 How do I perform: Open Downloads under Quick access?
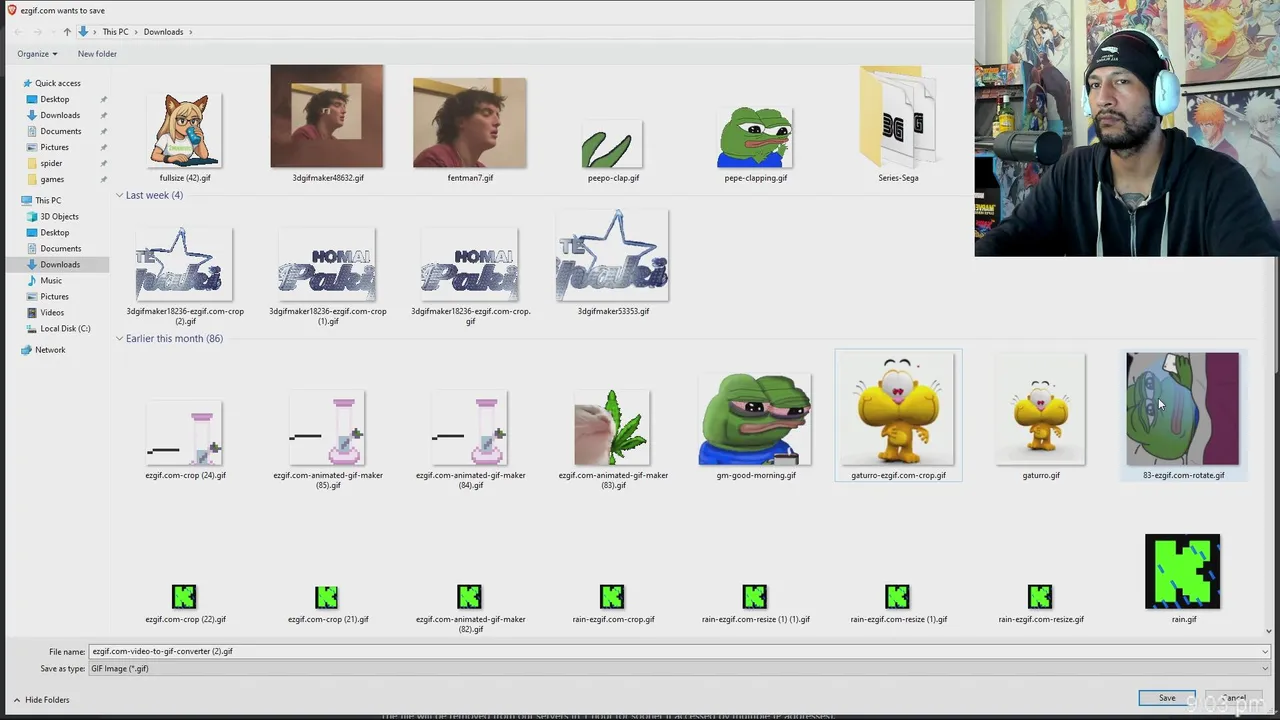tap(60, 115)
